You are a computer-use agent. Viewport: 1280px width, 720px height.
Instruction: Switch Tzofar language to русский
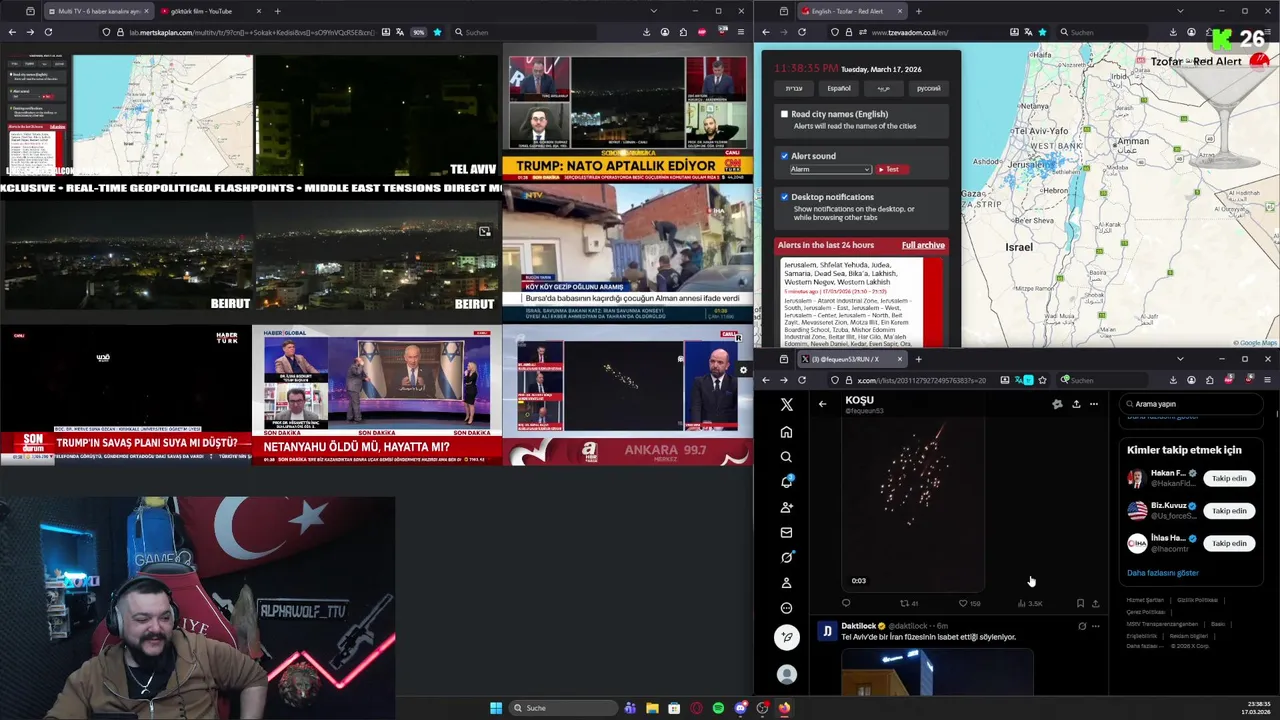(x=928, y=88)
